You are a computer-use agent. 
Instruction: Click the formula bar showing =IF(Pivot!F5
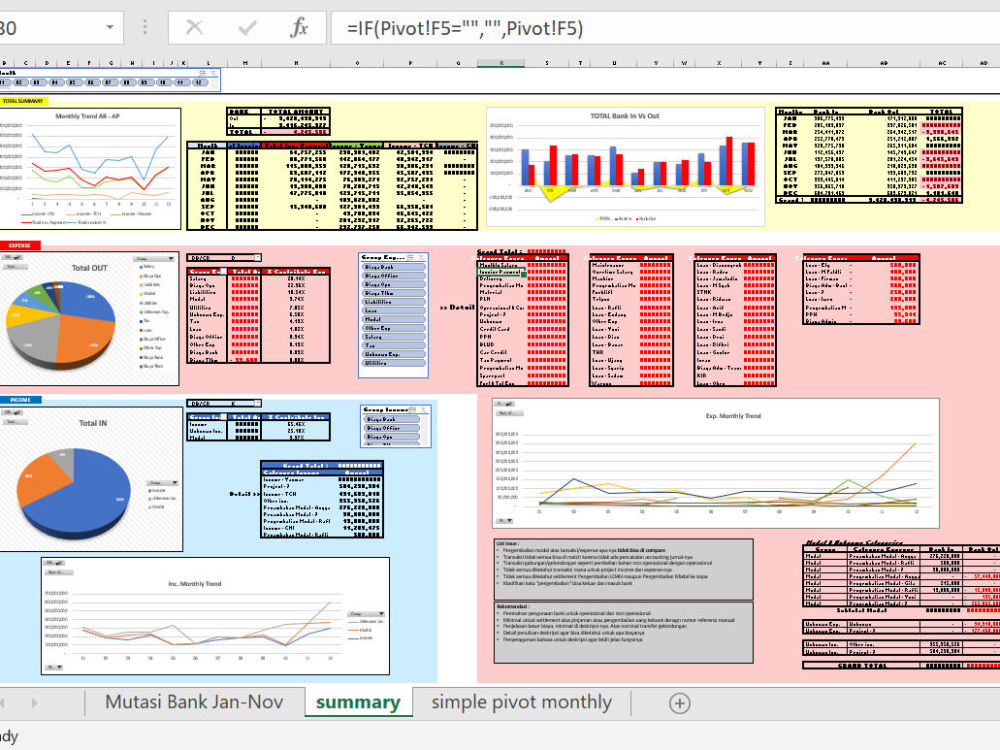pos(663,28)
